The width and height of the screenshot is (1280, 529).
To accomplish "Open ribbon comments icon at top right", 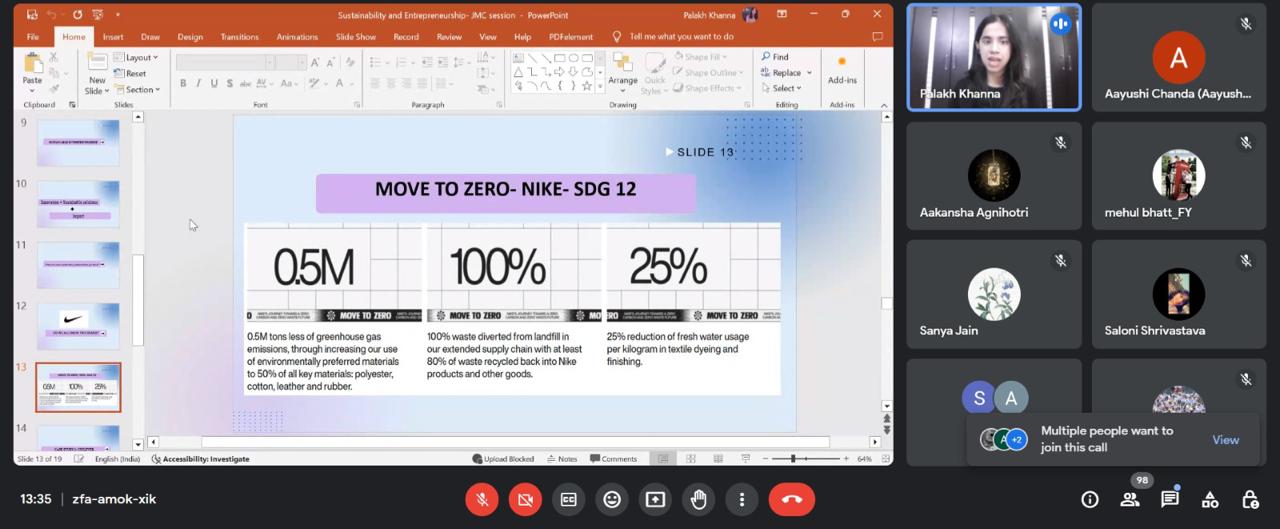I will click(877, 37).
